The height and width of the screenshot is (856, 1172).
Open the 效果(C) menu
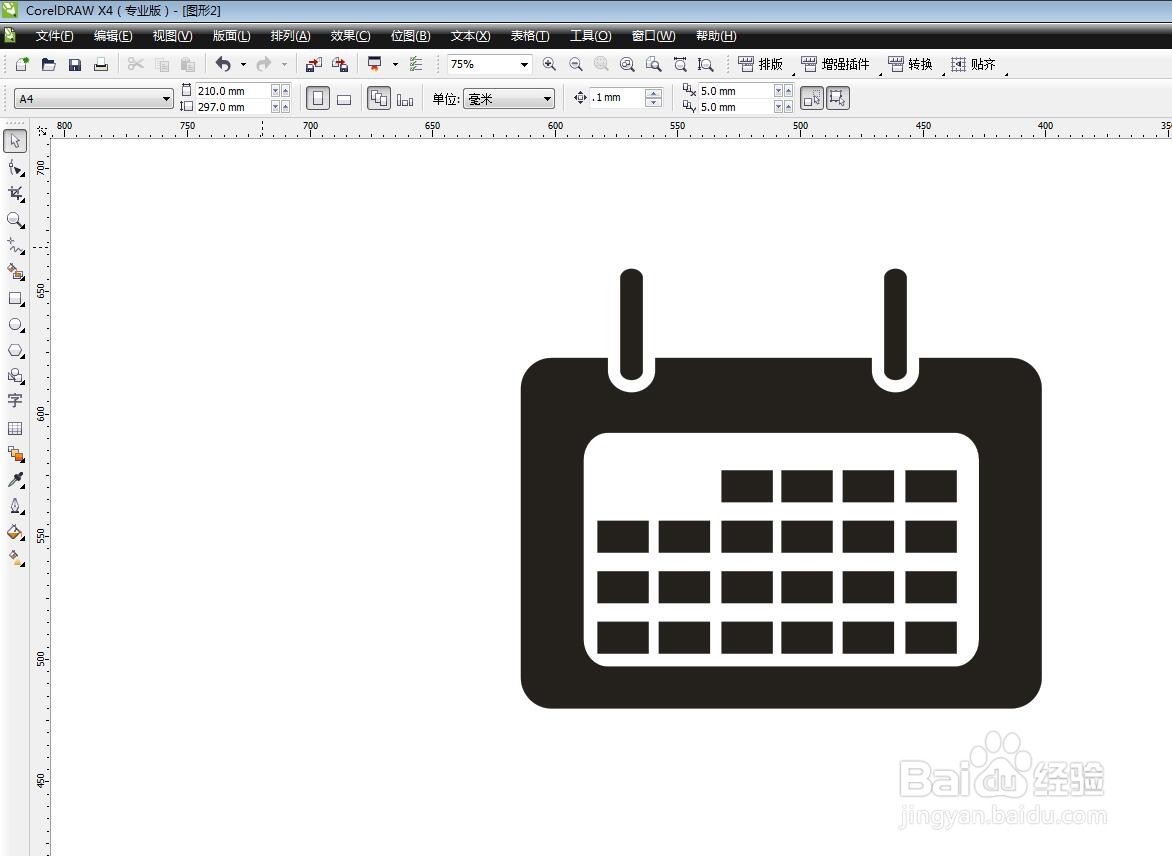pos(350,36)
